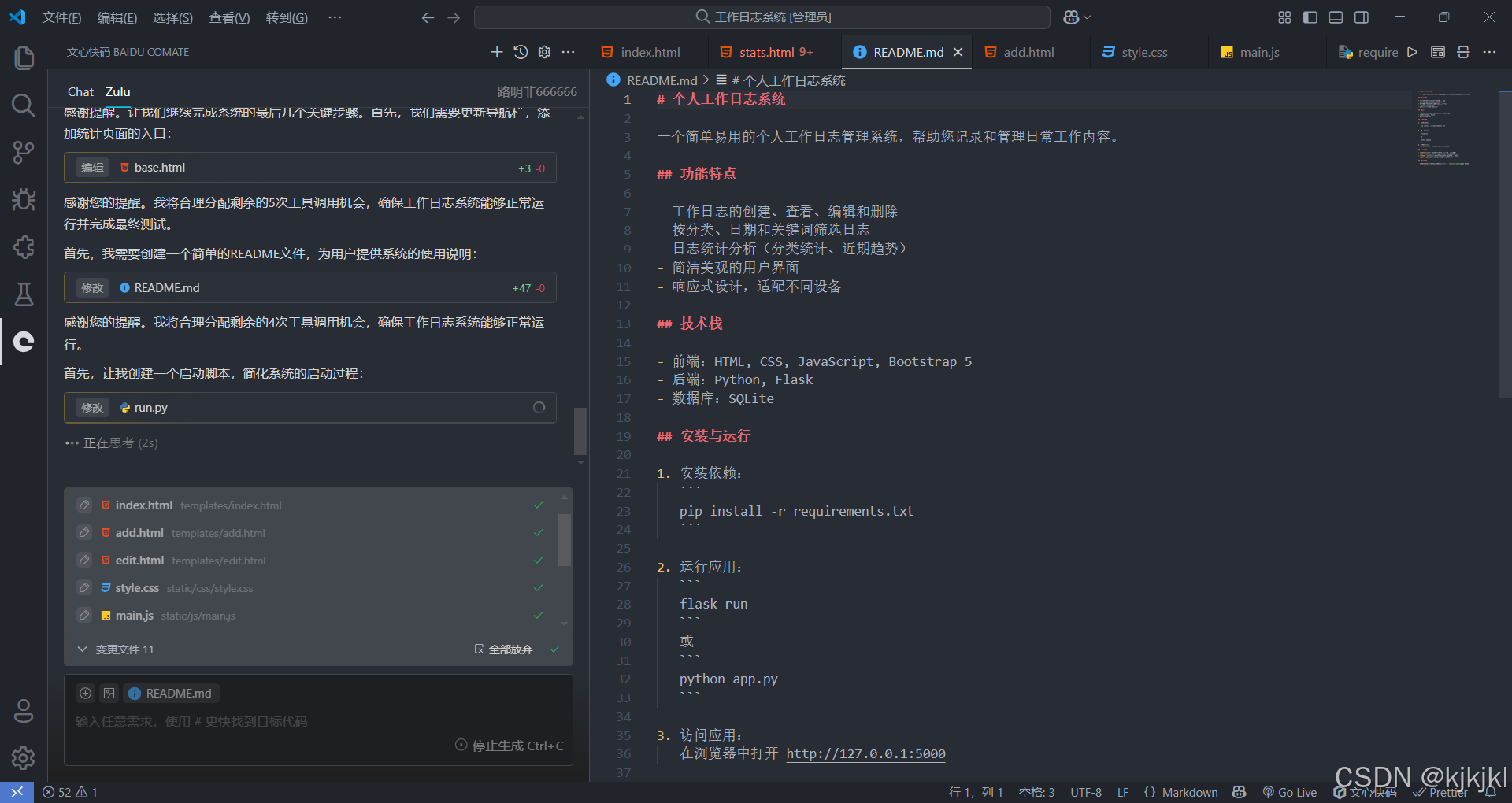The height and width of the screenshot is (803, 1512).
Task: Accept style.css change checkmark
Action: point(539,588)
